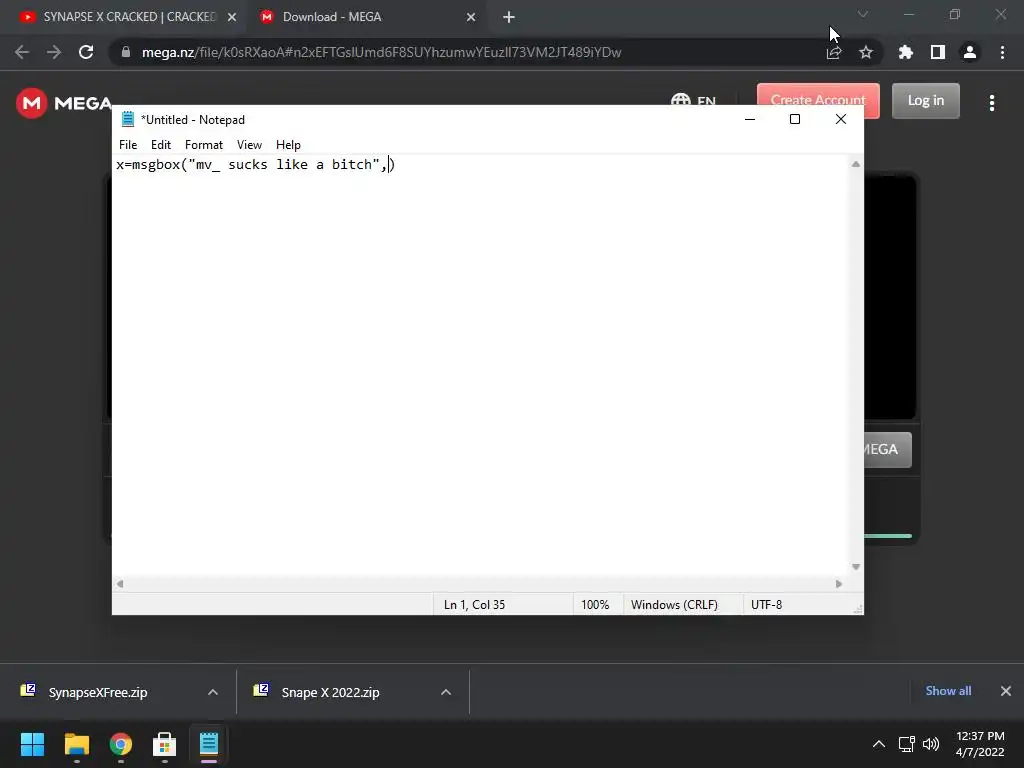Bookmark this page with the star
The height and width of the screenshot is (768, 1024).
click(x=866, y=52)
